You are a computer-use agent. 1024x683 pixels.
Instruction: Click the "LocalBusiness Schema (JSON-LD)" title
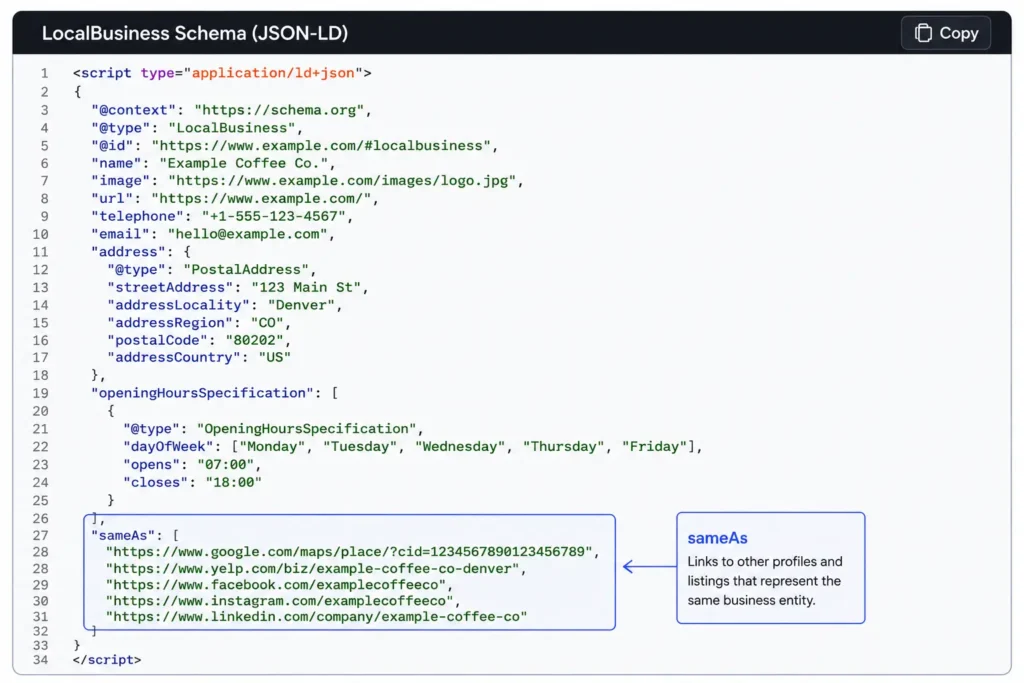(195, 33)
